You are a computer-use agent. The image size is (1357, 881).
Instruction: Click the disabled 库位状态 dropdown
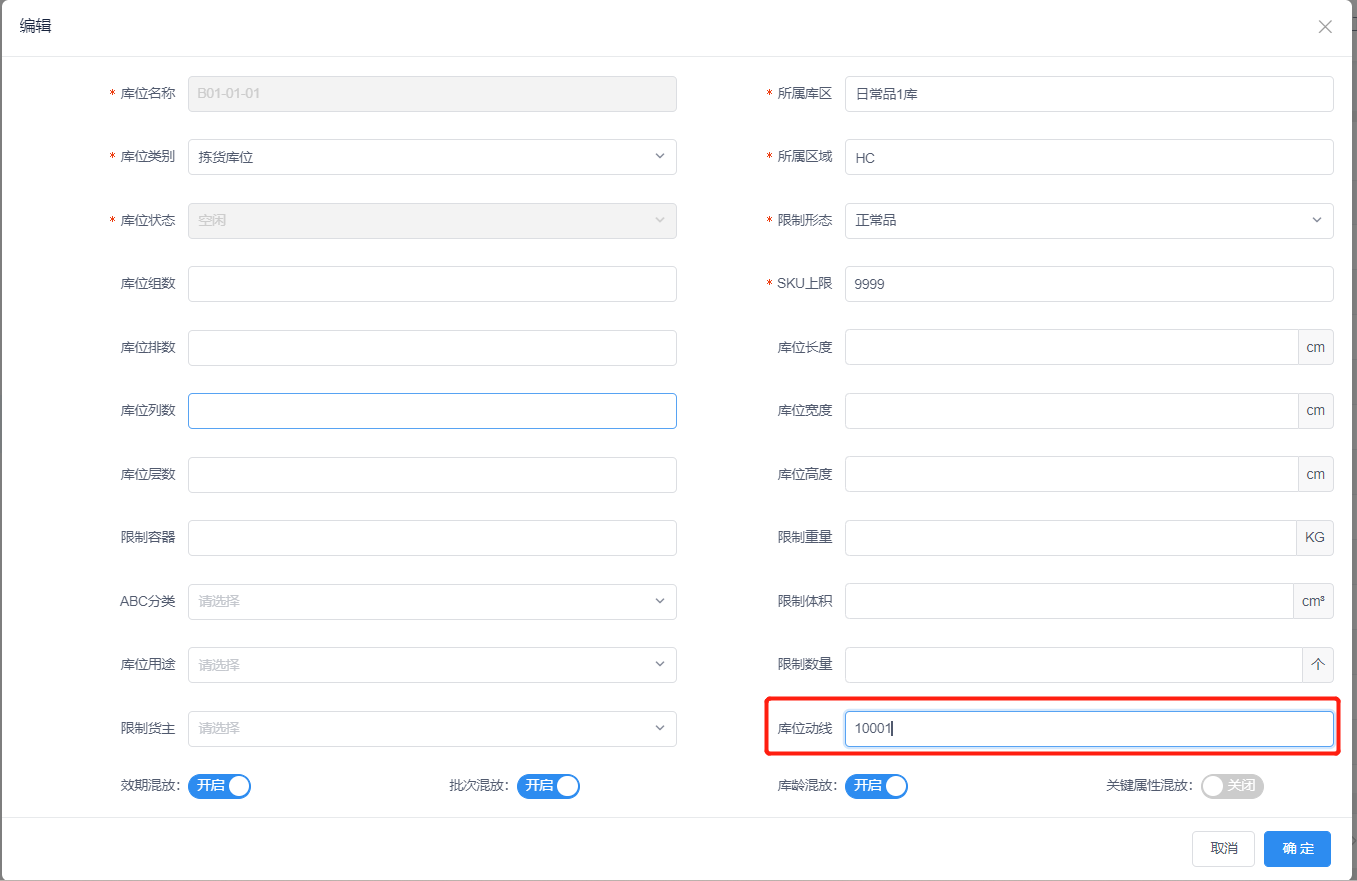click(432, 221)
